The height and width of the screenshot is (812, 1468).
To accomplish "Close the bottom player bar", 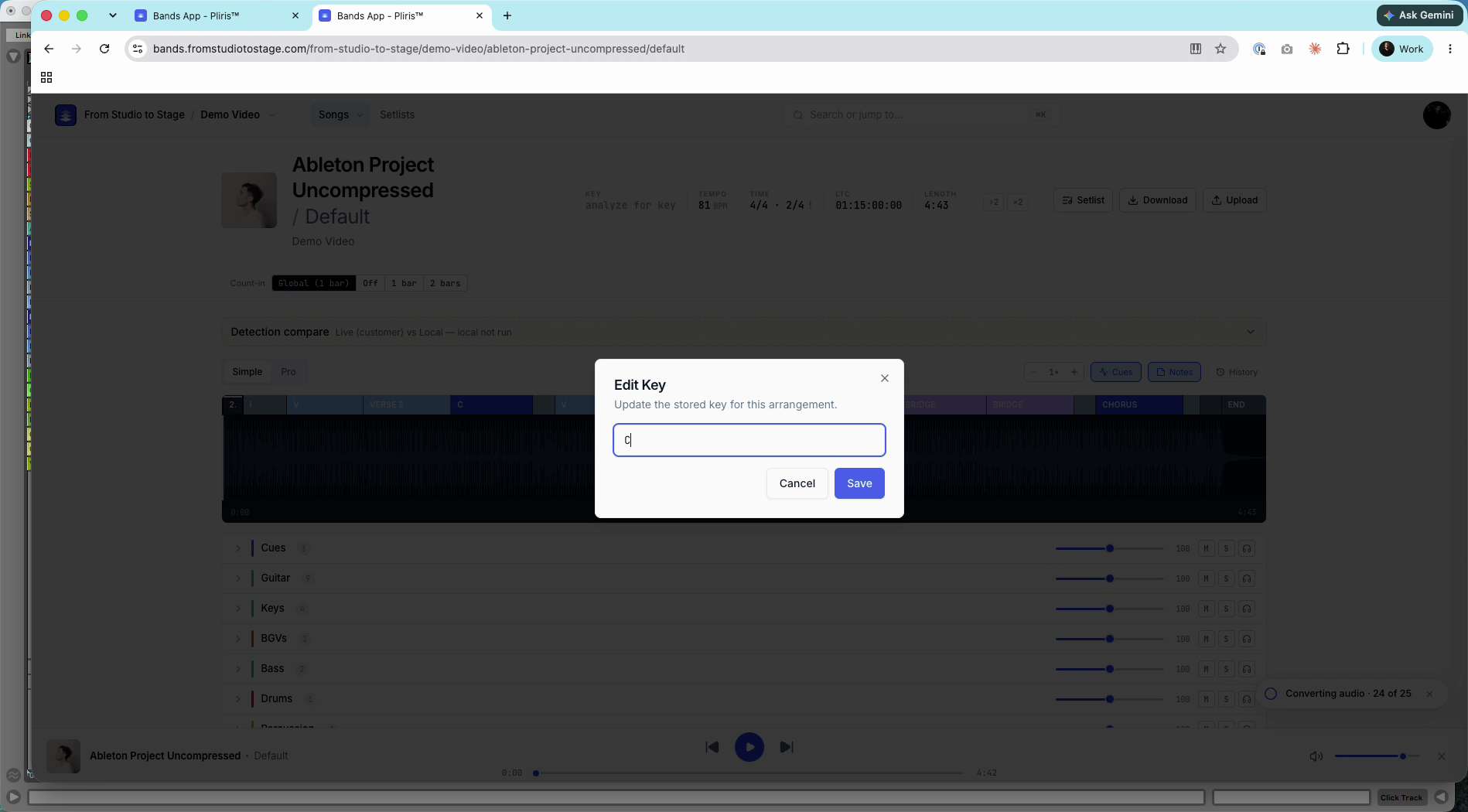I will tap(1442, 756).
